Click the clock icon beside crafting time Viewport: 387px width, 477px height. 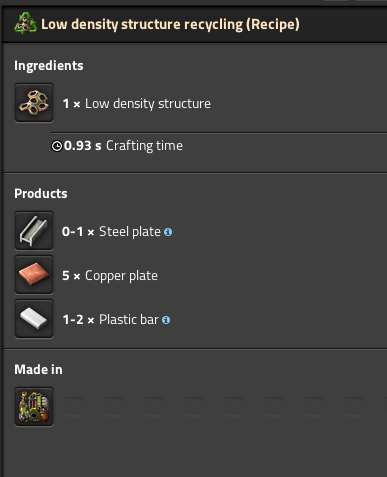click(x=57, y=146)
